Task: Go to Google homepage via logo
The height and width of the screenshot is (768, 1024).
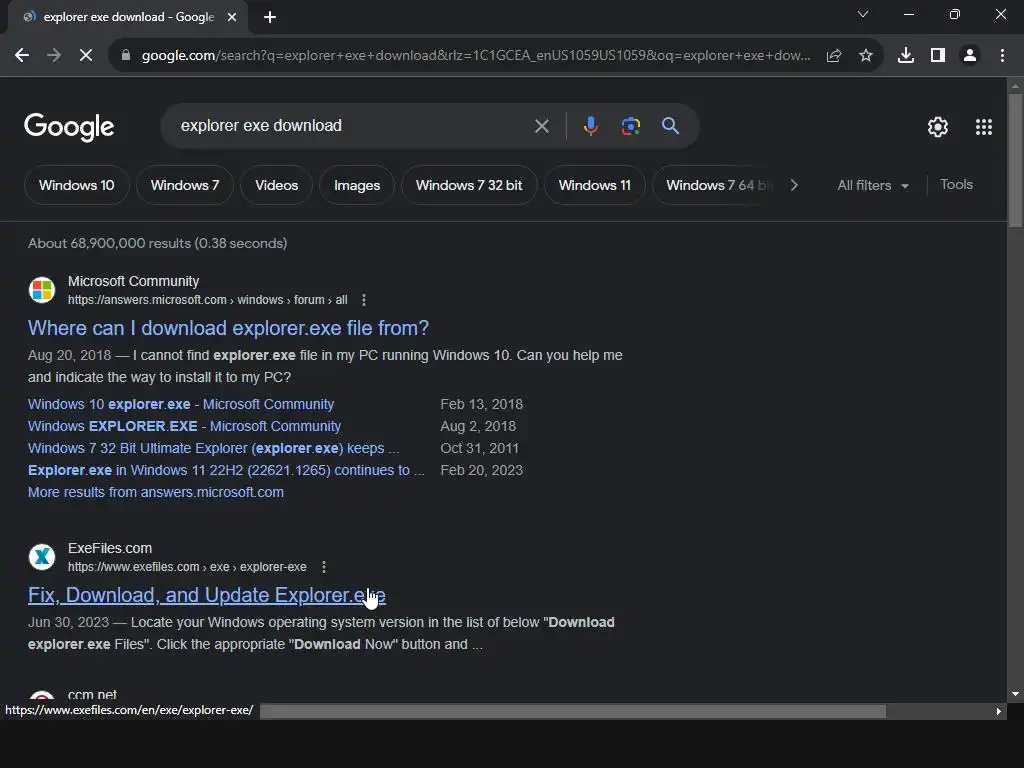Action: (69, 127)
